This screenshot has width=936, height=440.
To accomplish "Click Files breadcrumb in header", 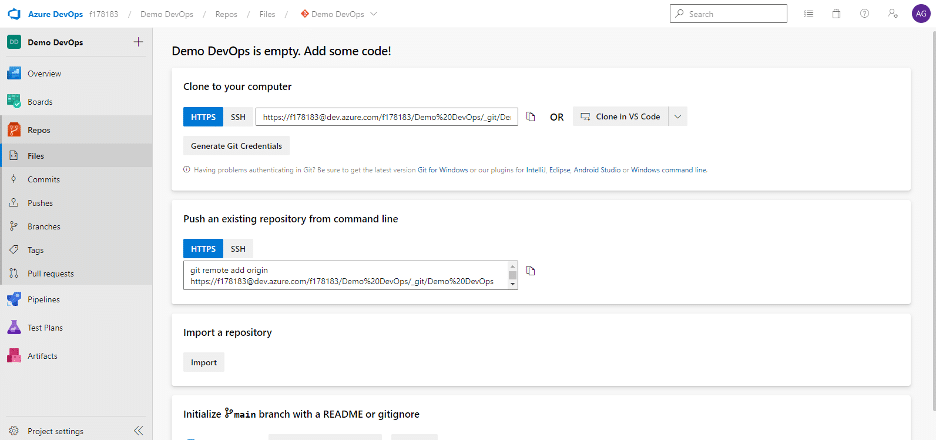I will (267, 14).
